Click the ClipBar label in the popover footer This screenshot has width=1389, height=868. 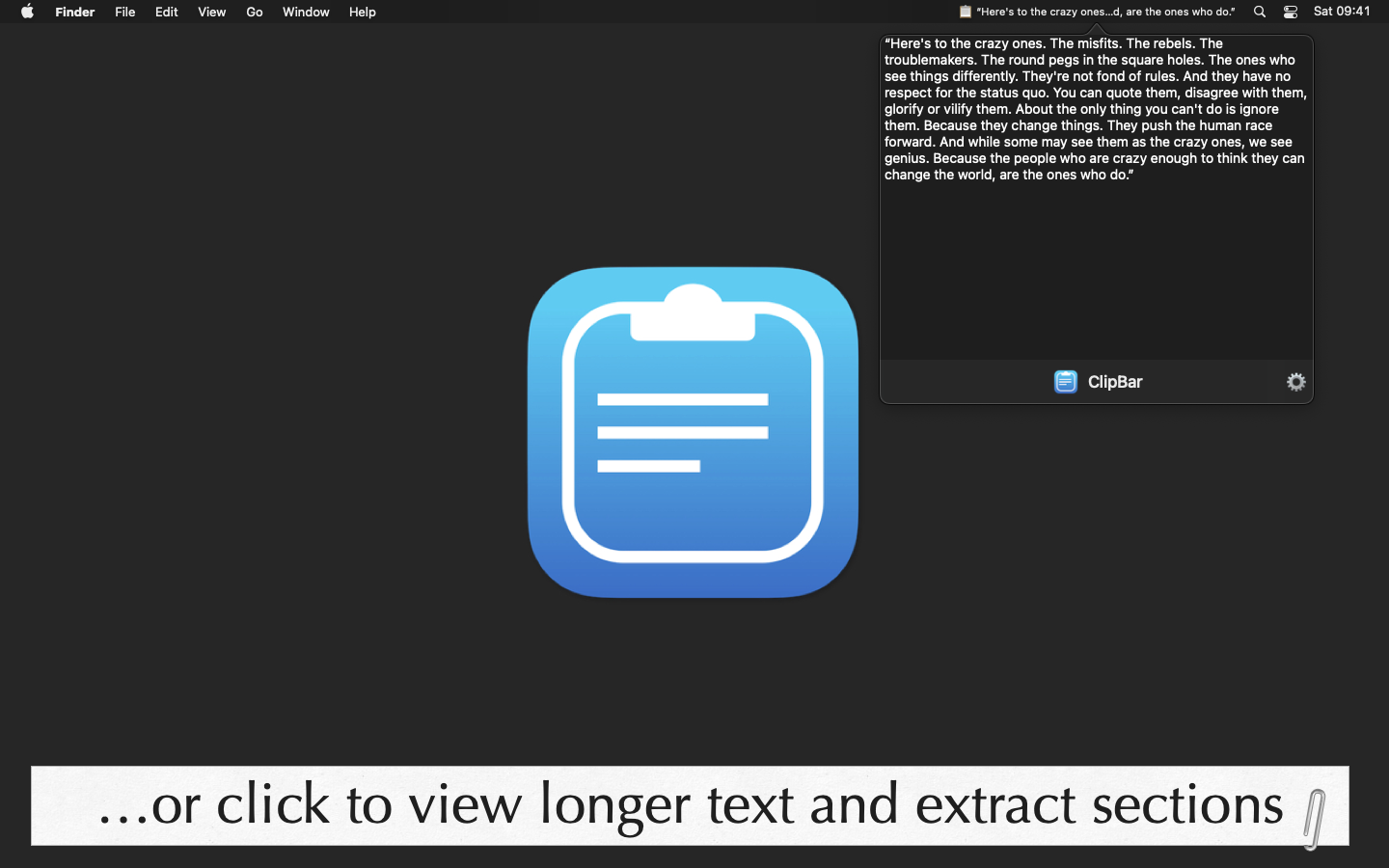coord(1118,382)
